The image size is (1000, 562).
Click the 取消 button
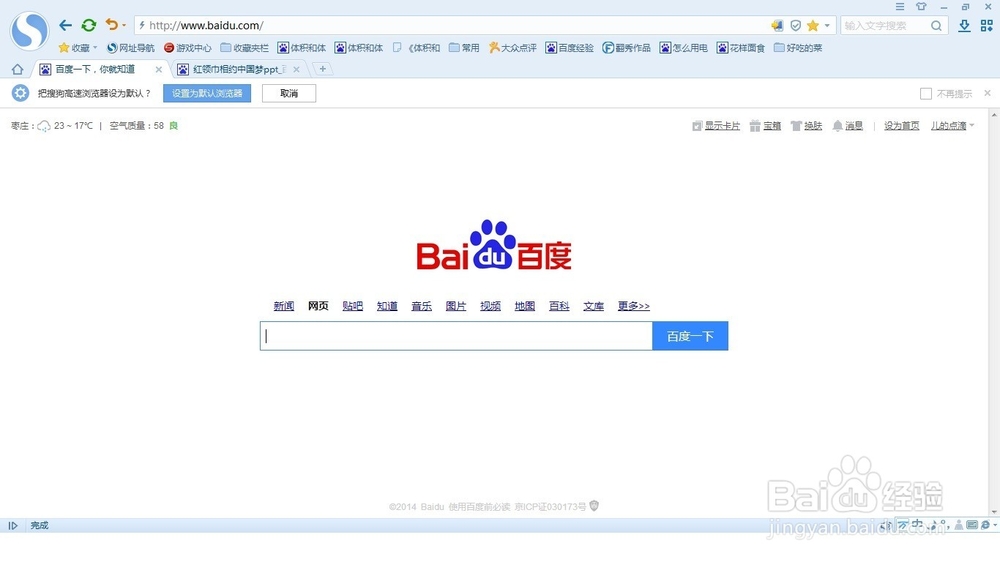[289, 93]
